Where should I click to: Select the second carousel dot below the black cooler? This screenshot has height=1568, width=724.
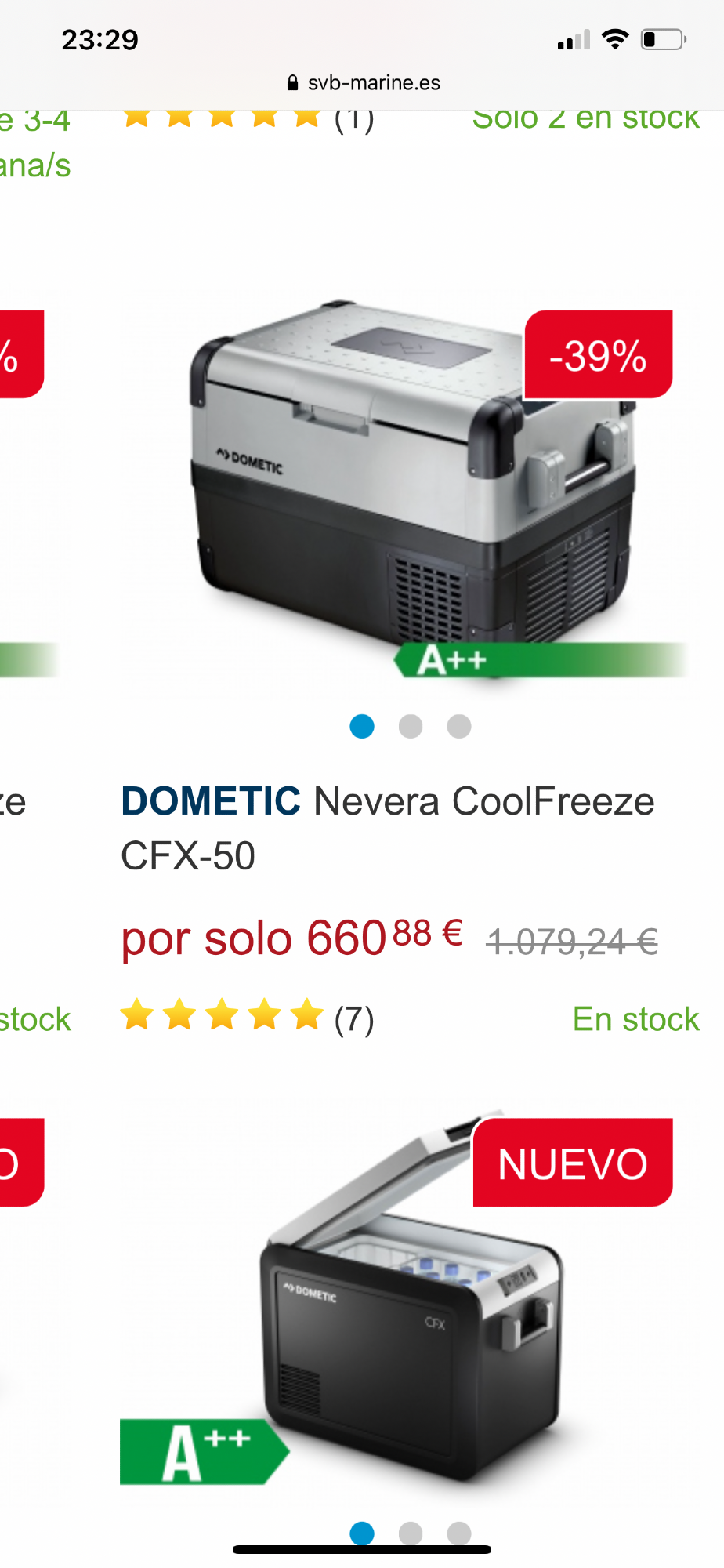click(x=411, y=1534)
